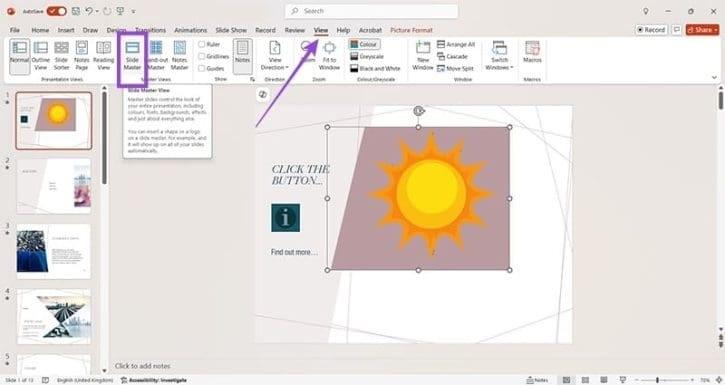The width and height of the screenshot is (725, 385).
Task: Toggle the AutoSave switch
Action: click(56, 11)
